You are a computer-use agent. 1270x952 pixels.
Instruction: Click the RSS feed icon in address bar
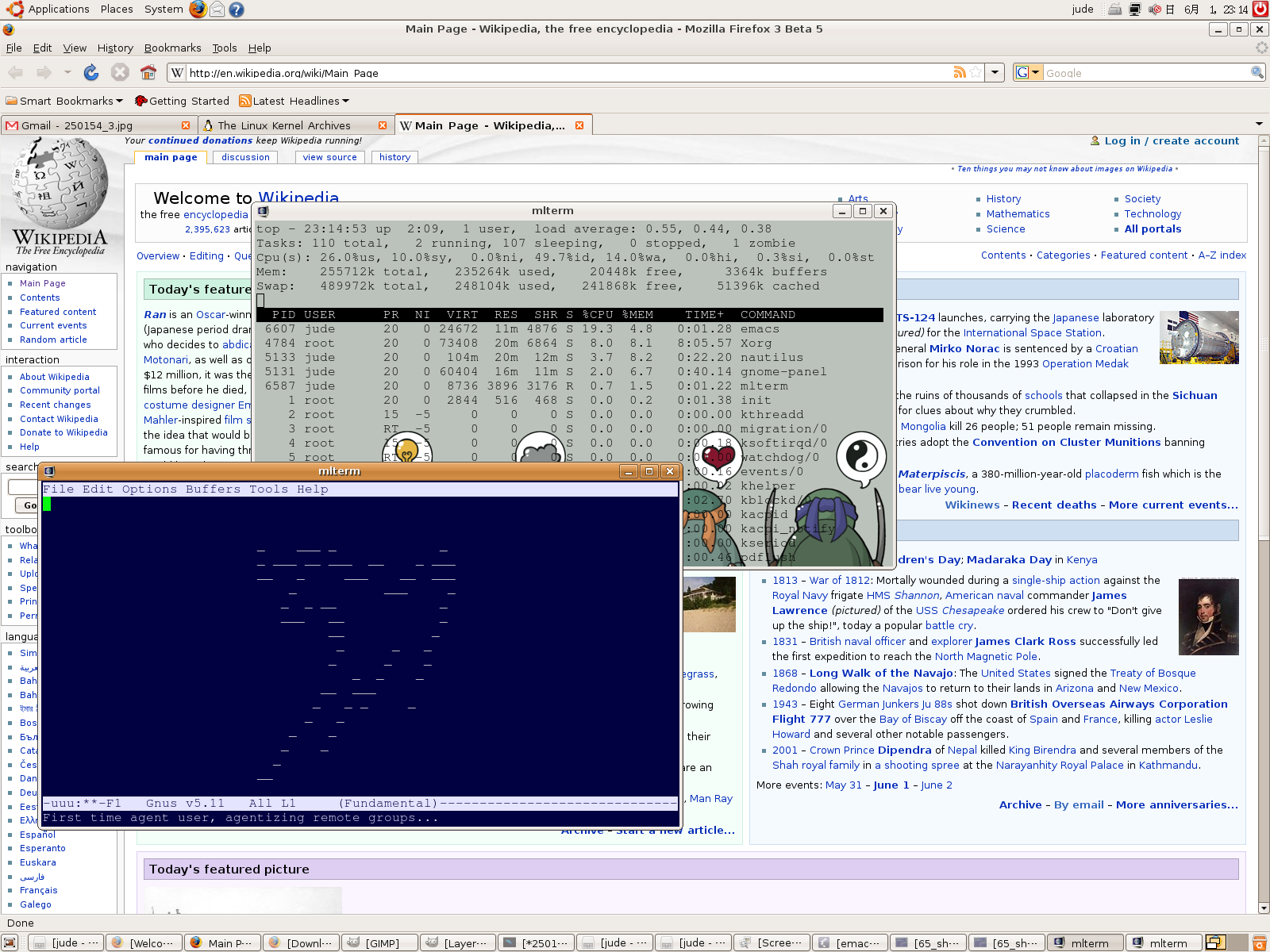[960, 72]
